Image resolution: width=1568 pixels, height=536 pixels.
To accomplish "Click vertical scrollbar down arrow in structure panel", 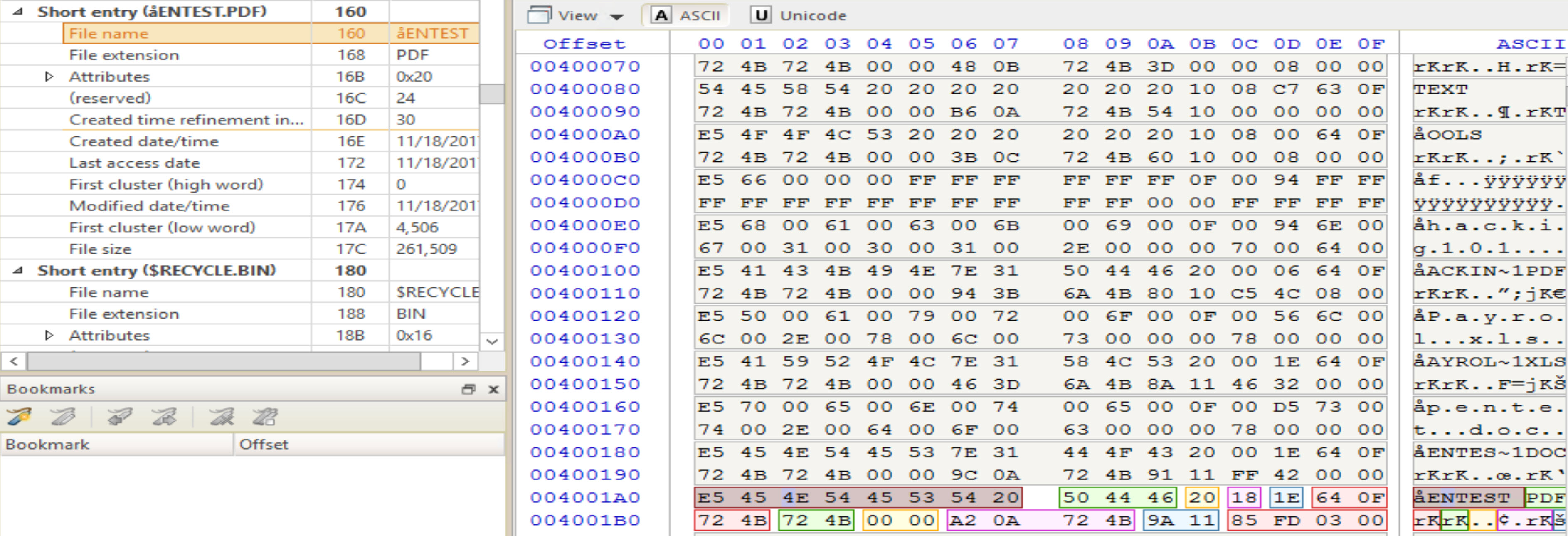I will (492, 342).
